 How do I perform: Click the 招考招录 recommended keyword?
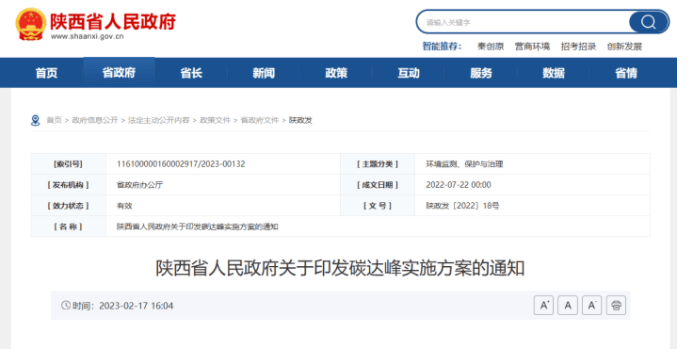pyautogui.click(x=578, y=47)
